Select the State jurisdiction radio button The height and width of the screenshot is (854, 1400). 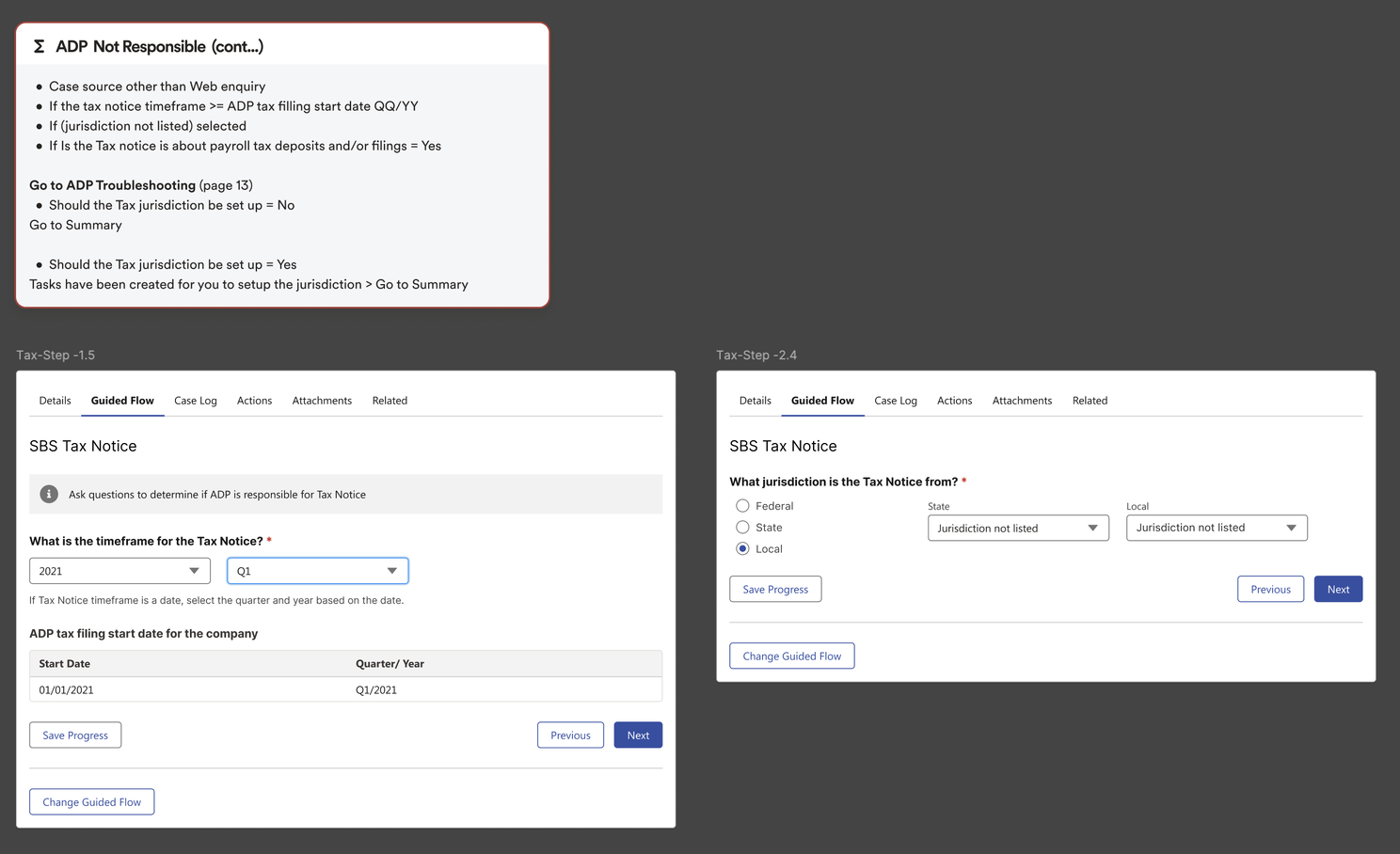pyautogui.click(x=742, y=528)
